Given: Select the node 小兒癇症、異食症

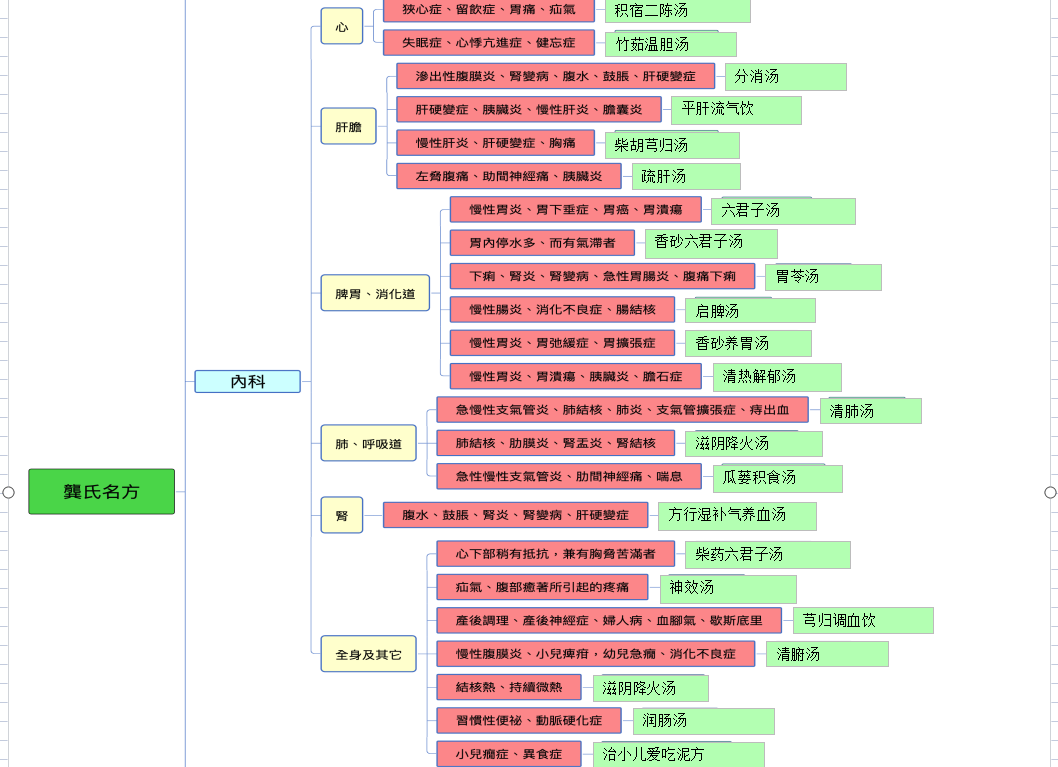Looking at the screenshot, I should coord(509,754).
